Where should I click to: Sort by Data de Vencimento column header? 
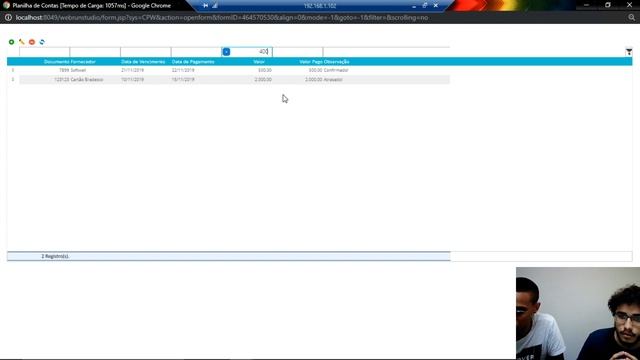click(x=143, y=62)
